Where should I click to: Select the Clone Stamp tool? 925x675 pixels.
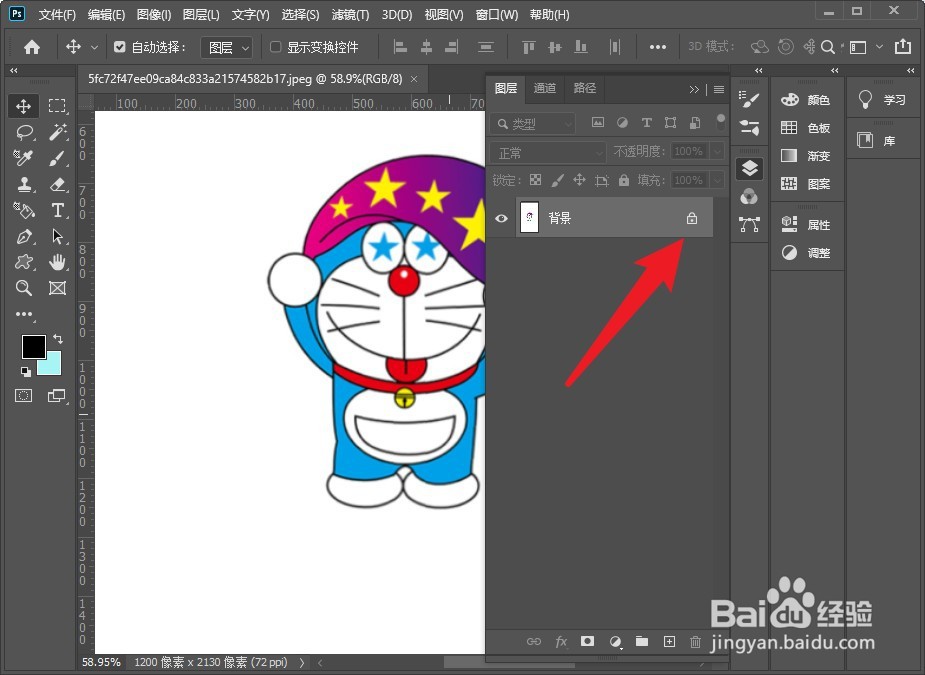pos(24,184)
